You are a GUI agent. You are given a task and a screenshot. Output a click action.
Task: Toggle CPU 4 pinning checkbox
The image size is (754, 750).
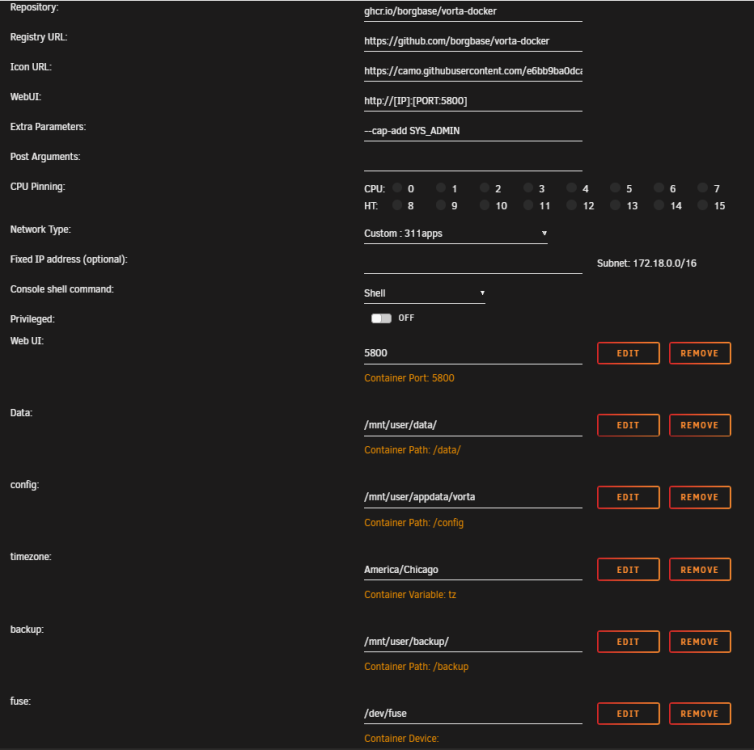click(x=571, y=188)
